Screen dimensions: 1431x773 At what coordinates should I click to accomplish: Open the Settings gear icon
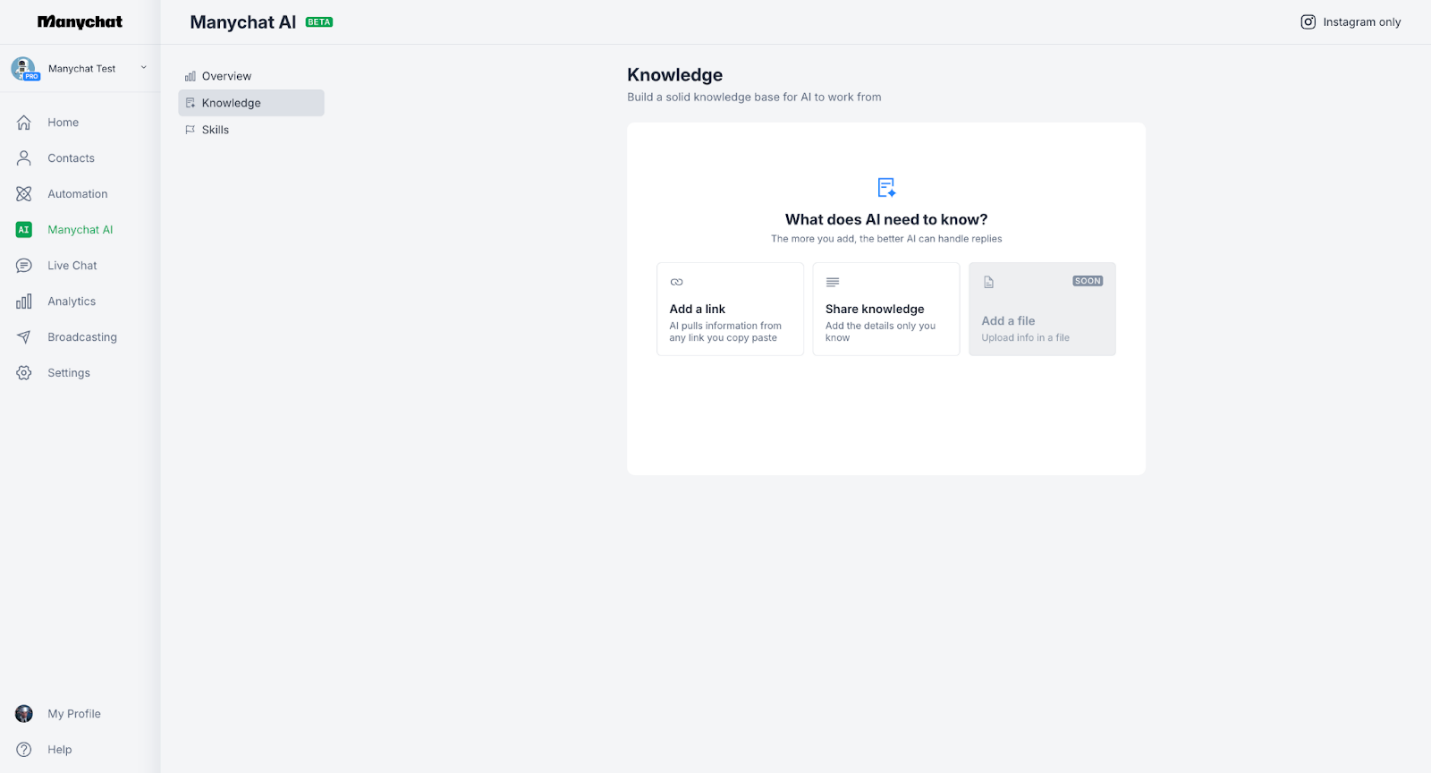pyautogui.click(x=24, y=372)
